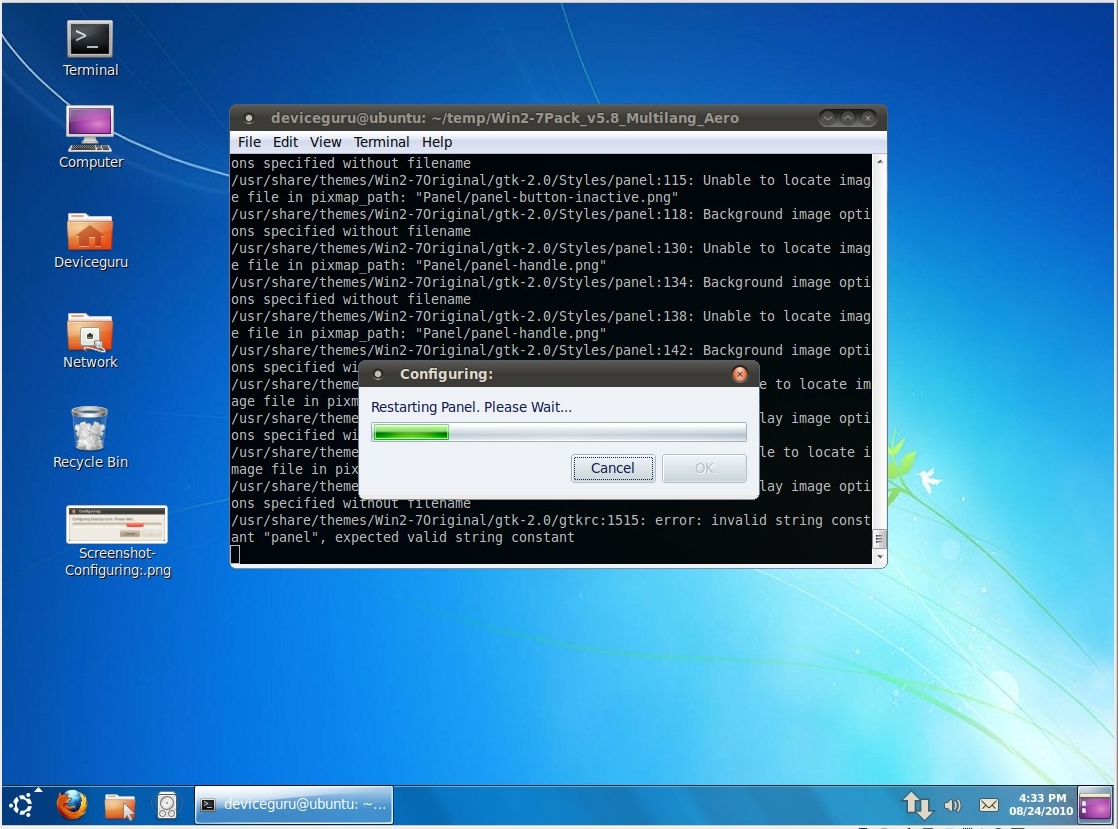Click the terminal scrollbar up arrow
Image resolution: width=1118 pixels, height=829 pixels.
(880, 162)
